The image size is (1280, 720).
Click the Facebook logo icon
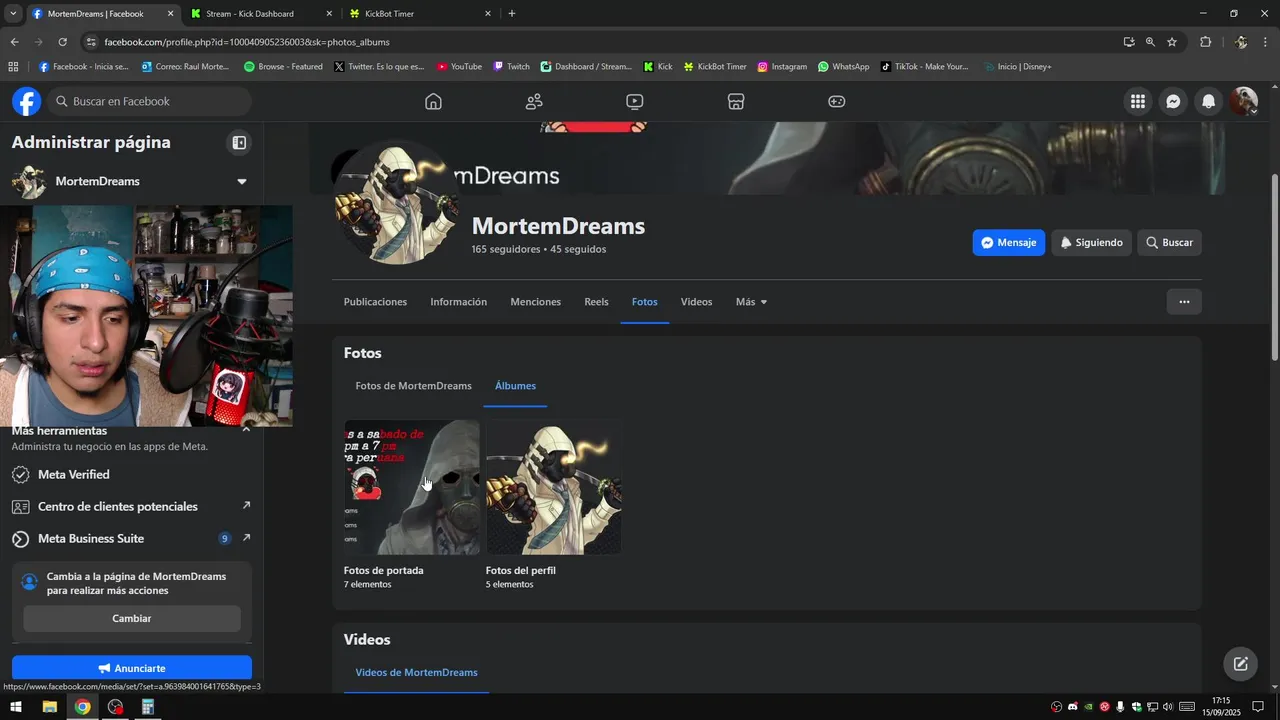pyautogui.click(x=27, y=101)
